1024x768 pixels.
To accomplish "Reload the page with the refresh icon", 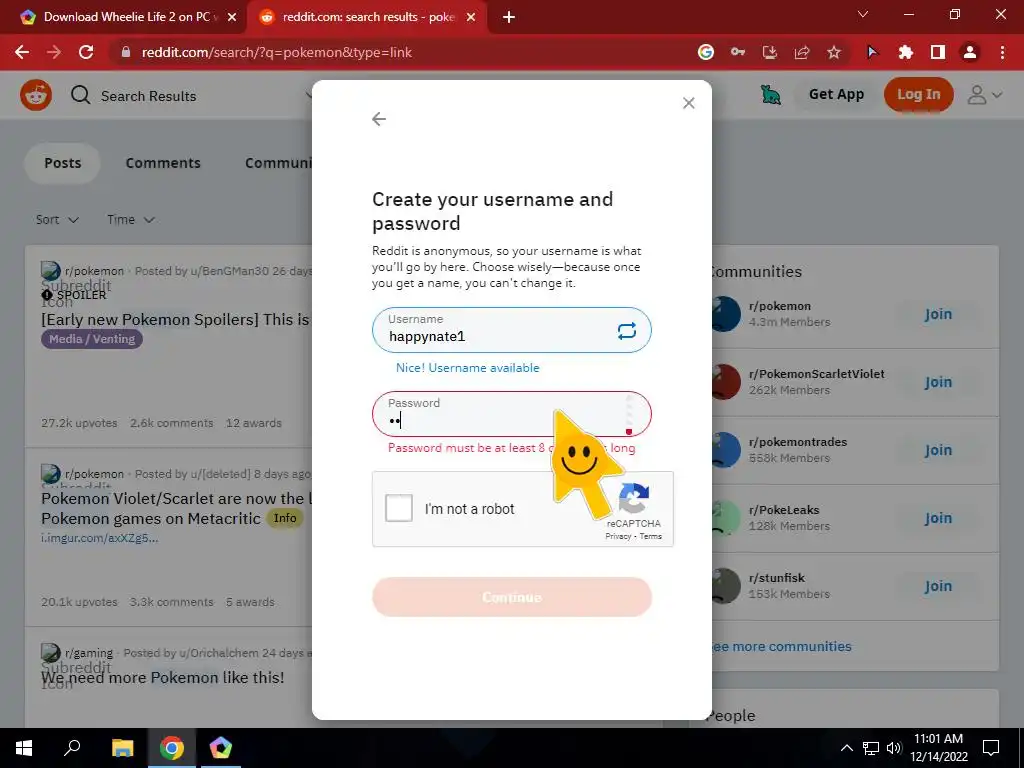I will pos(86,52).
